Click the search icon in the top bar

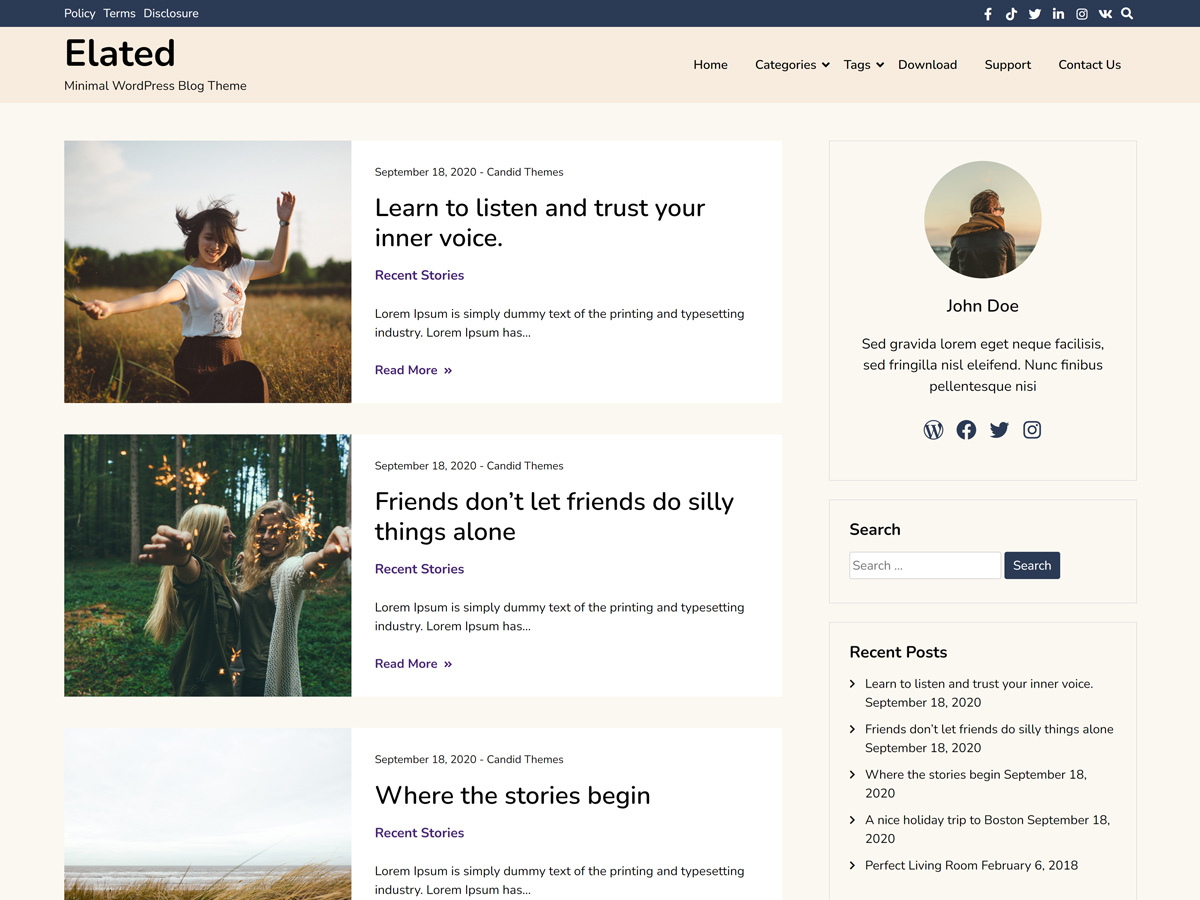point(1127,14)
